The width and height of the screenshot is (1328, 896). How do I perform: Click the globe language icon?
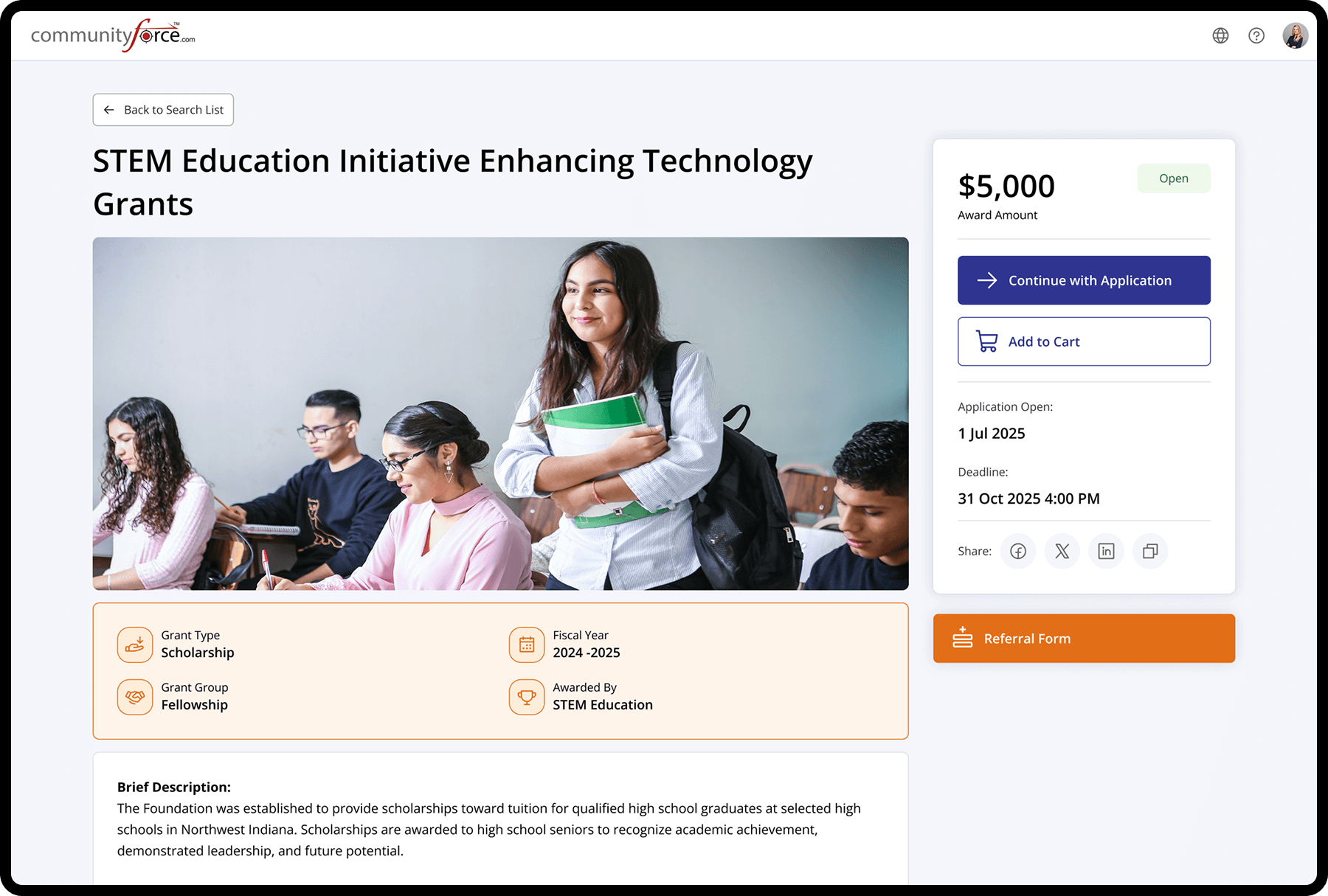tap(1220, 35)
